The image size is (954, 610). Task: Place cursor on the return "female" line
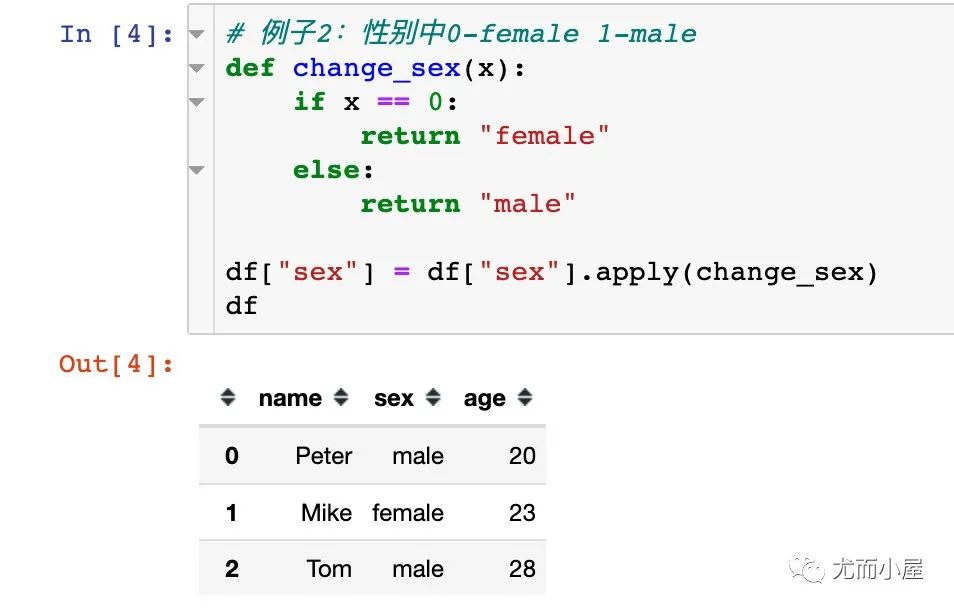(484, 136)
